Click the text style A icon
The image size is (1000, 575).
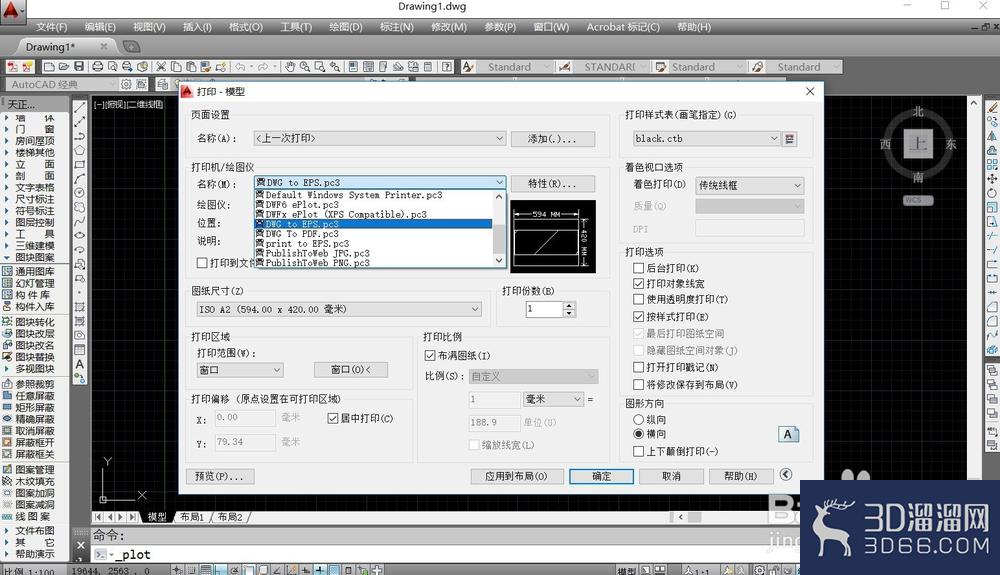point(468,66)
